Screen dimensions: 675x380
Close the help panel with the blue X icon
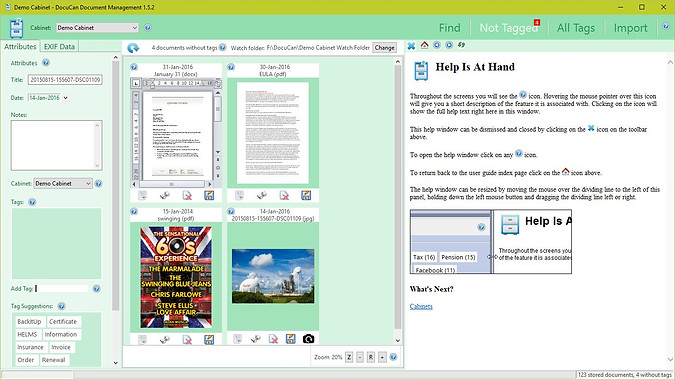[x=411, y=45]
